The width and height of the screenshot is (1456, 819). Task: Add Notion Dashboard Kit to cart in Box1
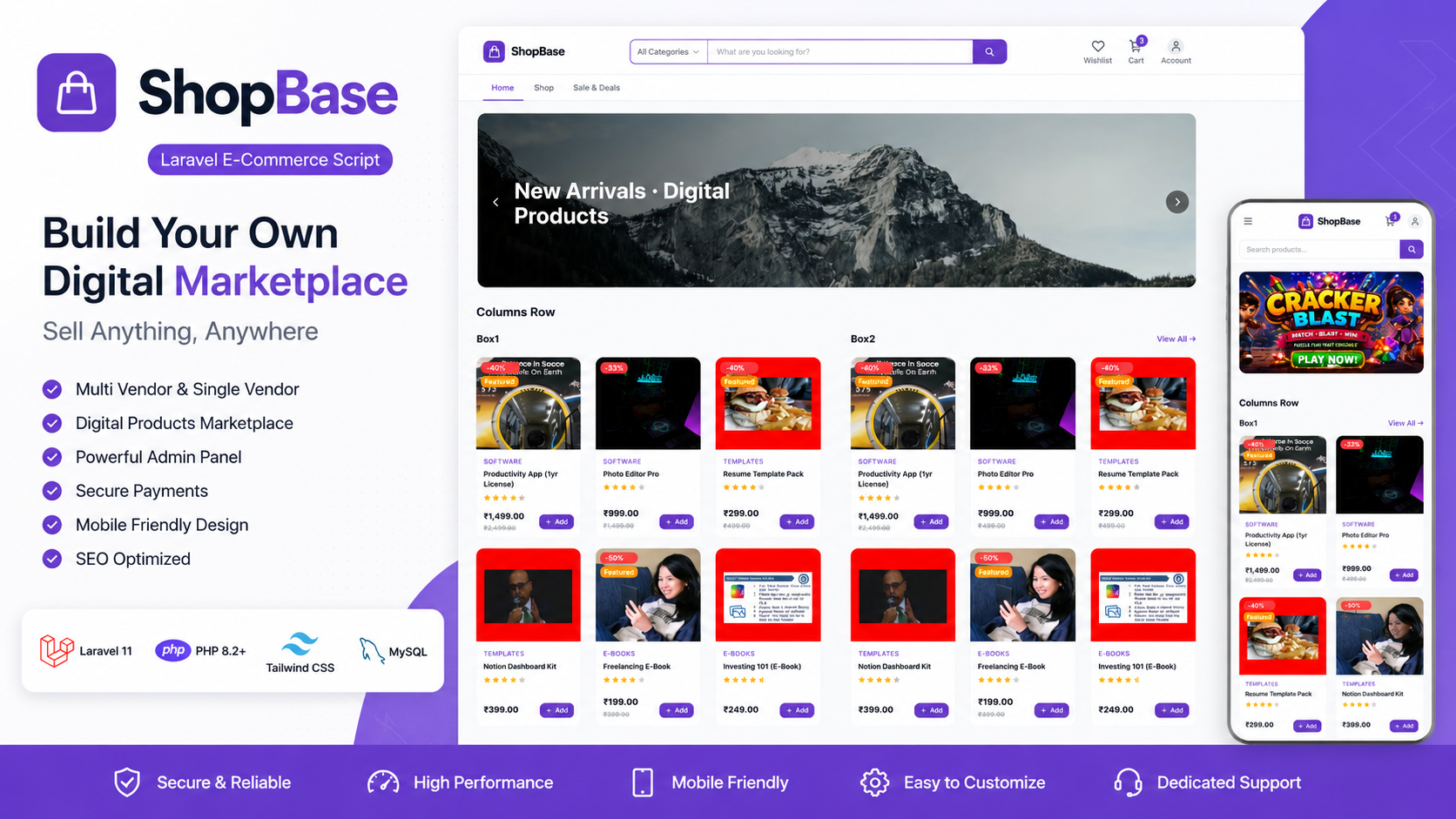[556, 710]
